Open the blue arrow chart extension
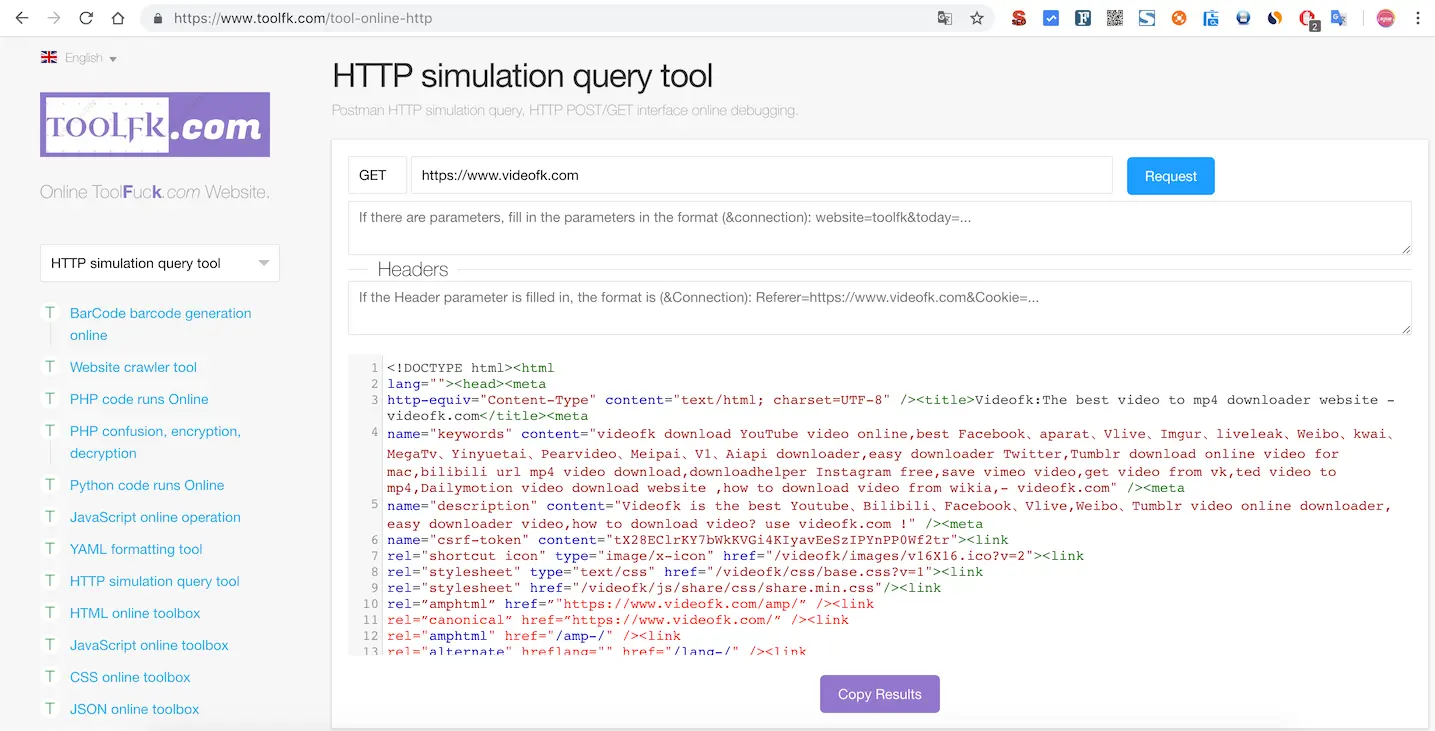This screenshot has height=731, width=1435. [1050, 17]
